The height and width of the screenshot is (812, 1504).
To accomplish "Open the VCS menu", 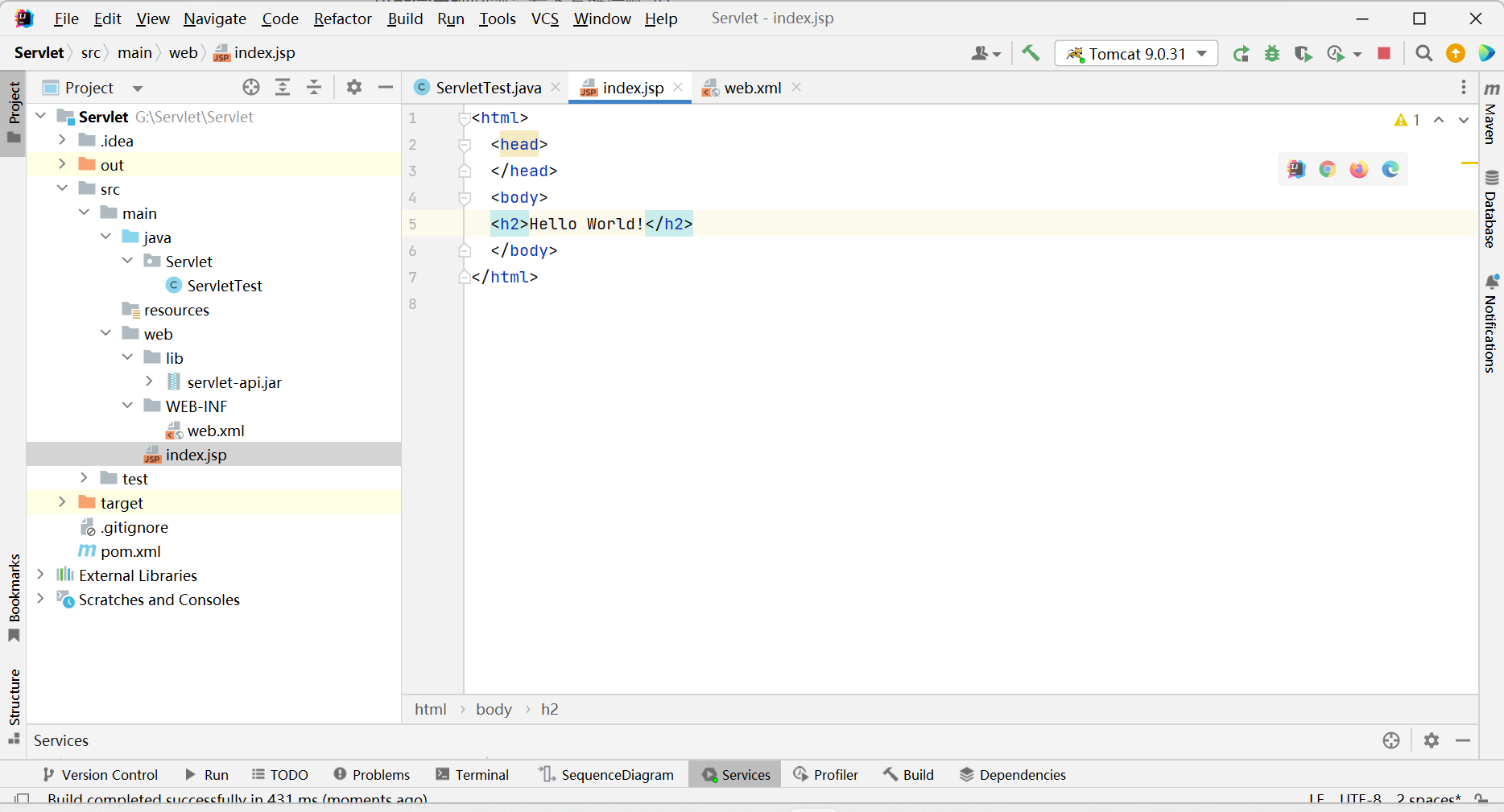I will 545,19.
